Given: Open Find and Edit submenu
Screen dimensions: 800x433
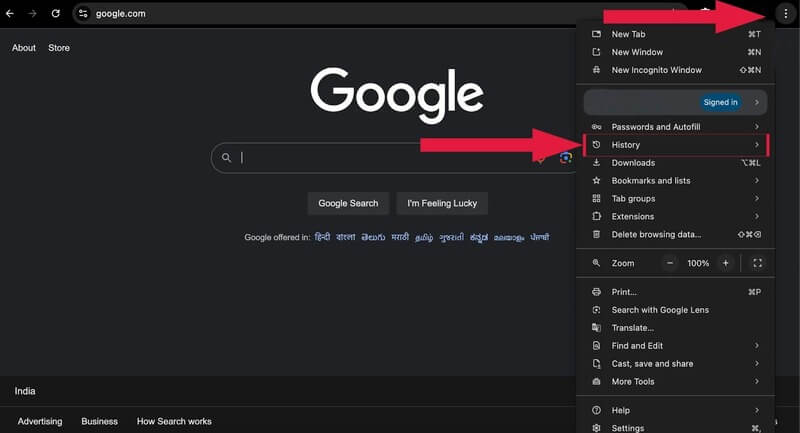Looking at the screenshot, I should pyautogui.click(x=676, y=345).
